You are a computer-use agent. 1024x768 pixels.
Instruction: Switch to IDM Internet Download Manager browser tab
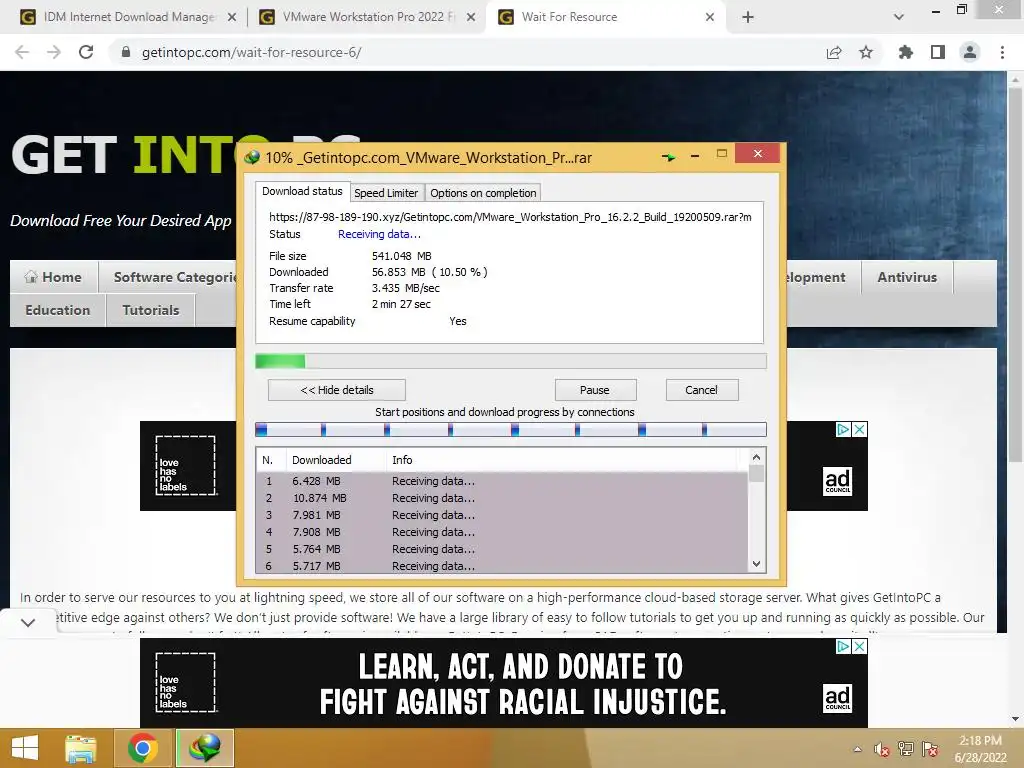point(129,17)
